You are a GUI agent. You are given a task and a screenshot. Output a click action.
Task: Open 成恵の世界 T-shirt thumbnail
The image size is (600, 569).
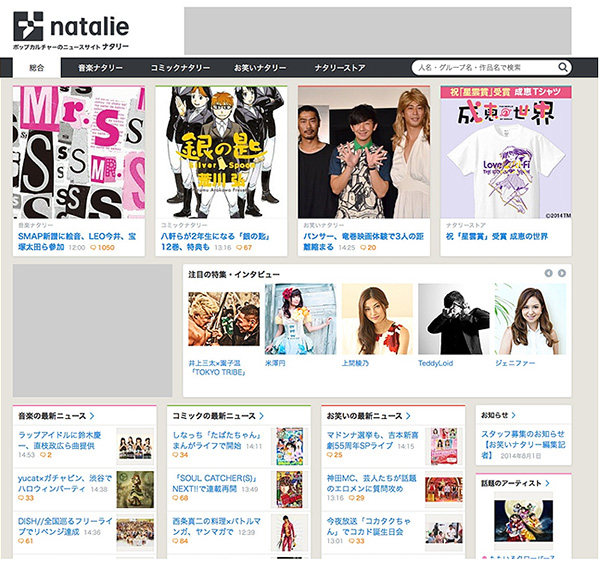tap(506, 152)
